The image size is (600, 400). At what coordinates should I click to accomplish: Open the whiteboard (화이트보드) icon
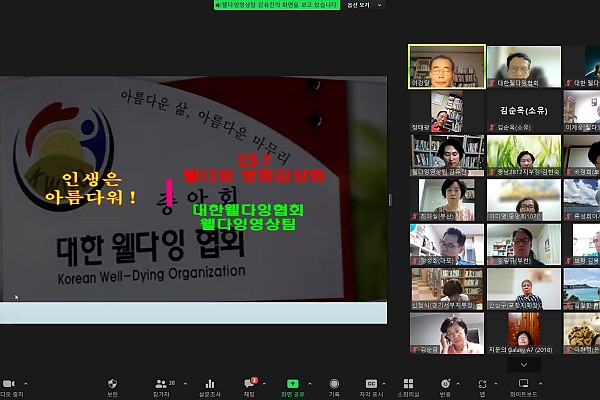[523, 384]
